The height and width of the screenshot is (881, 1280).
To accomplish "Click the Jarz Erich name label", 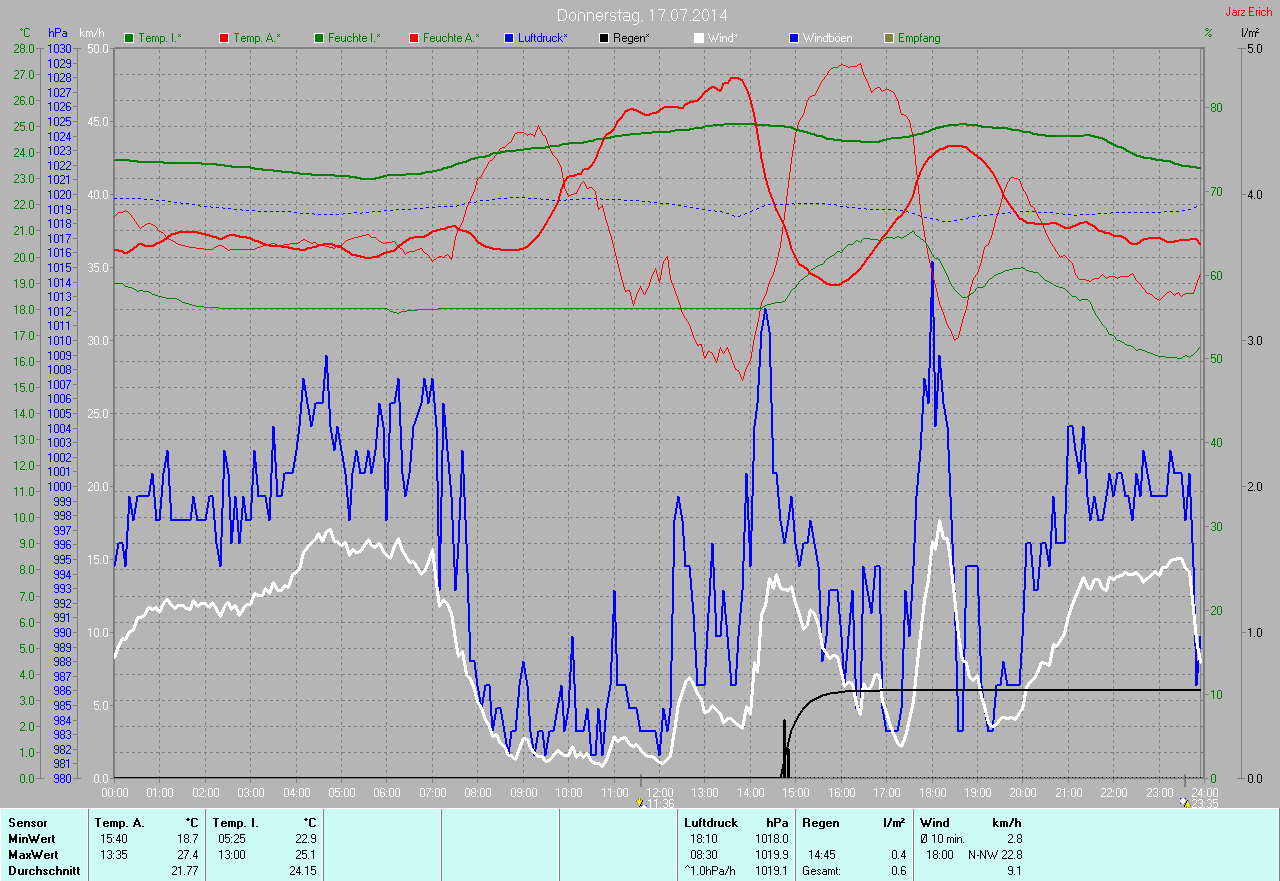I will (1250, 12).
